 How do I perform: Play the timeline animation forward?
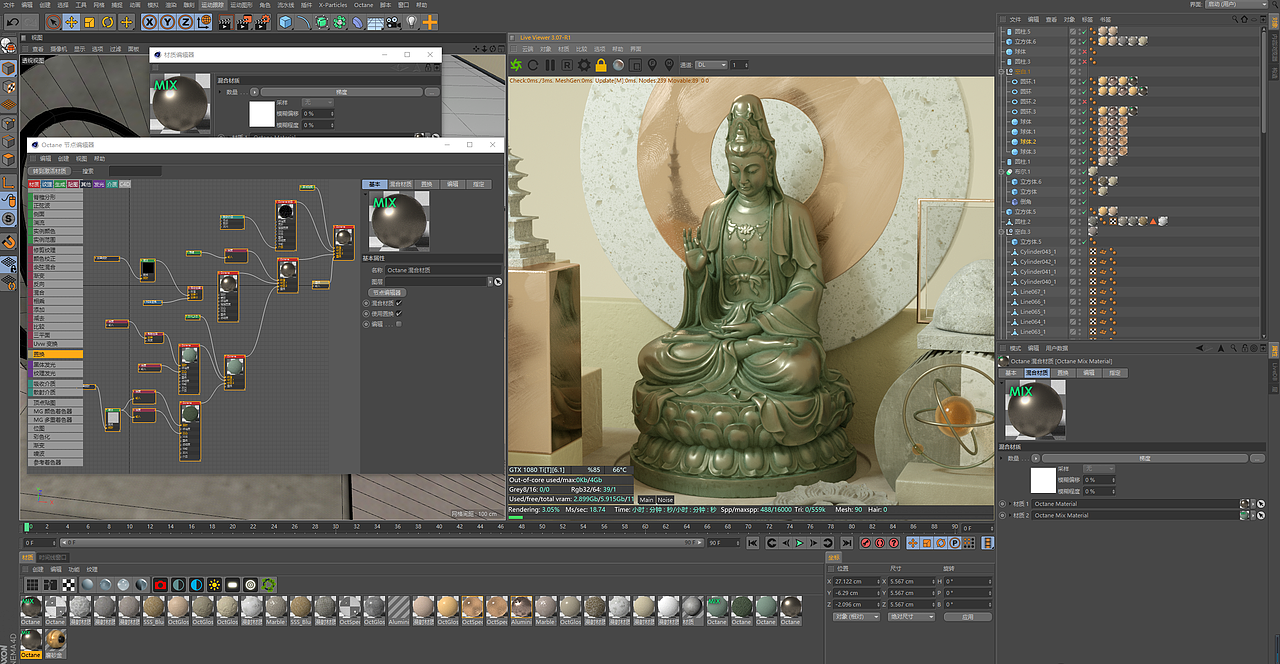pyautogui.click(x=800, y=543)
